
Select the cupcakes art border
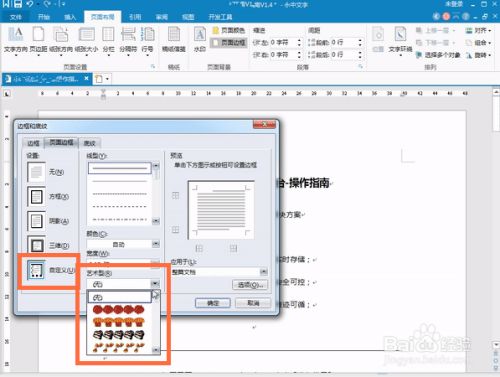(119, 322)
